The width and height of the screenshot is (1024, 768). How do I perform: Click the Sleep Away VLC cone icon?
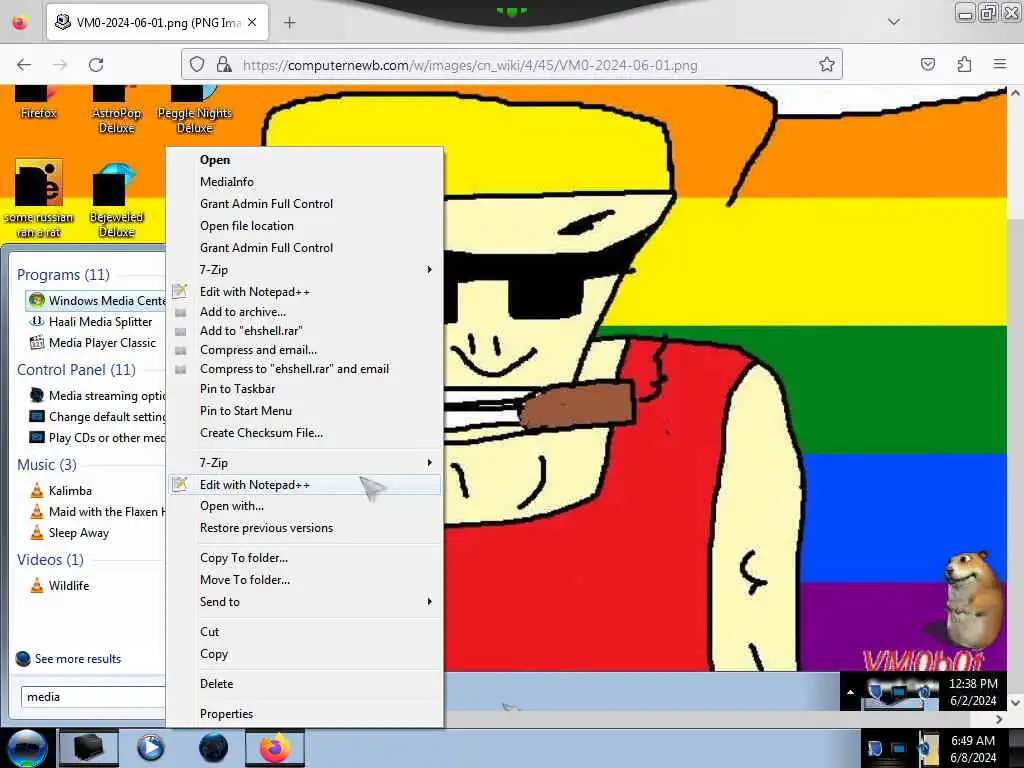point(37,532)
